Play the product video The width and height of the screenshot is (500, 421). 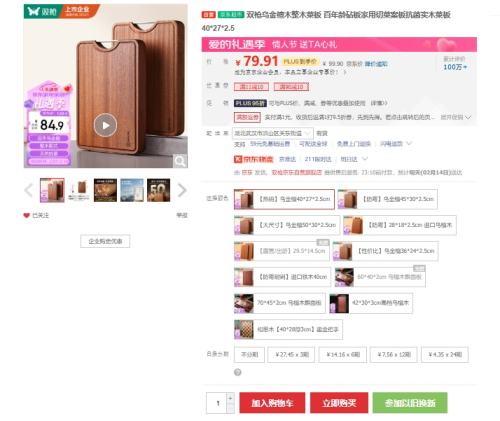pyautogui.click(x=105, y=125)
